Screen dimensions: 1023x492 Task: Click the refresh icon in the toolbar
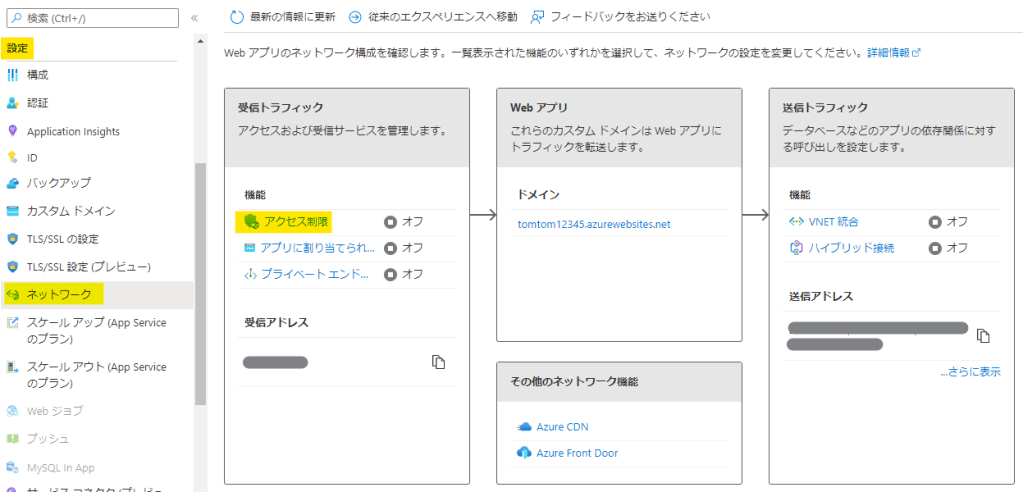click(x=236, y=17)
